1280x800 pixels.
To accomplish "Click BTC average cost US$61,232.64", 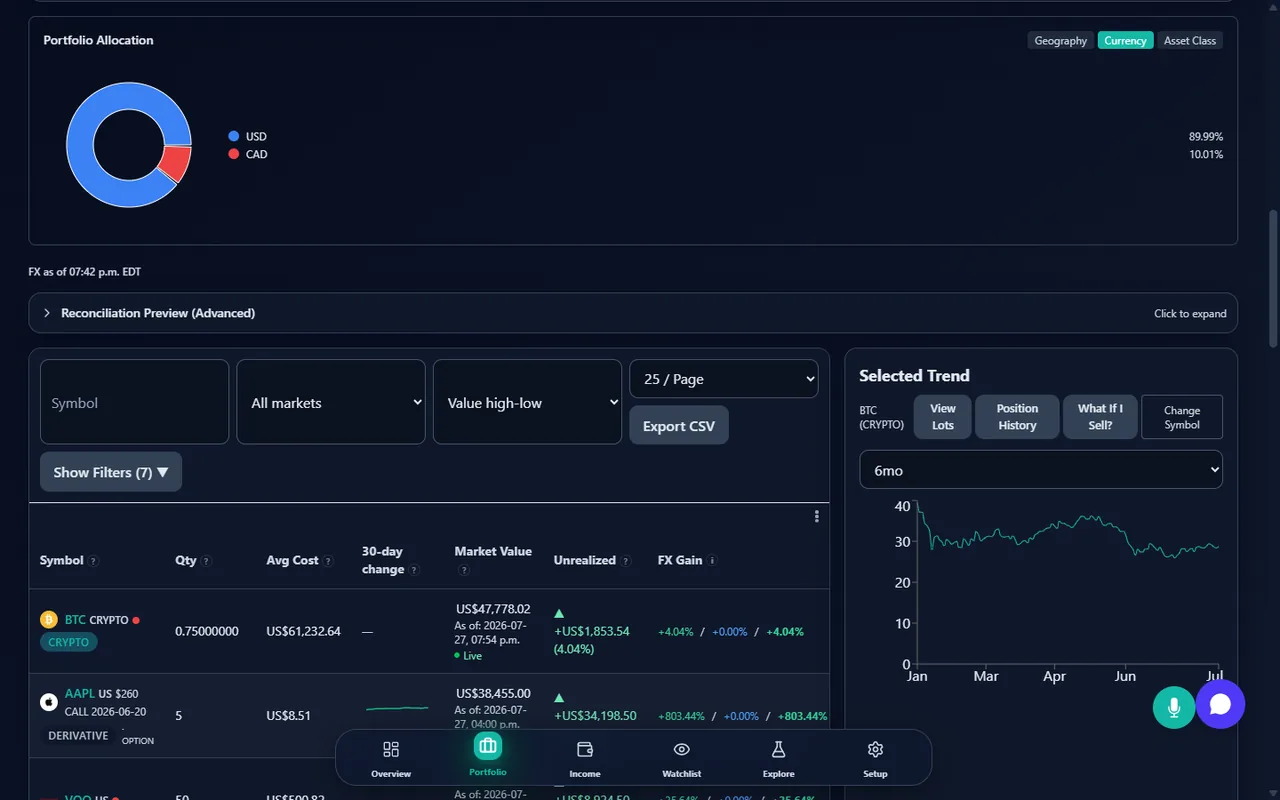I will click(303, 631).
